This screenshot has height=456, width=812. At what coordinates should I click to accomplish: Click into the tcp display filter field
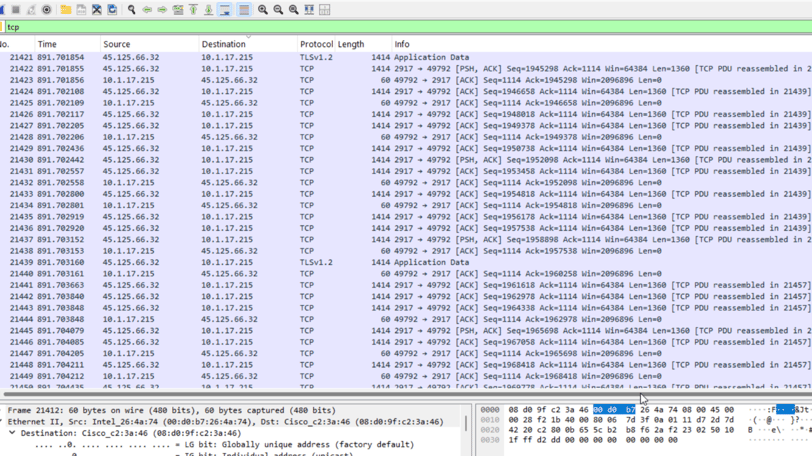click(406, 27)
